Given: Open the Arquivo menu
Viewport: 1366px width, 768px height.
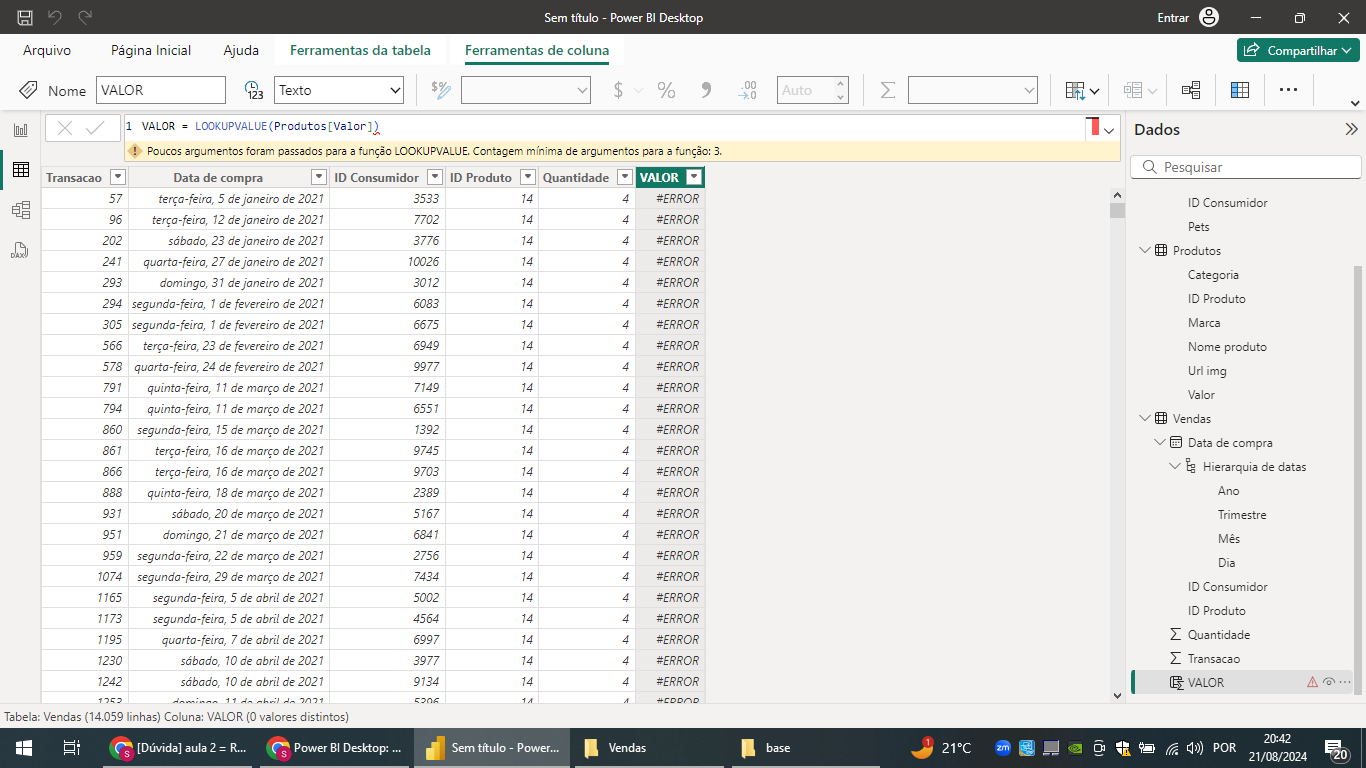Looking at the screenshot, I should point(47,50).
